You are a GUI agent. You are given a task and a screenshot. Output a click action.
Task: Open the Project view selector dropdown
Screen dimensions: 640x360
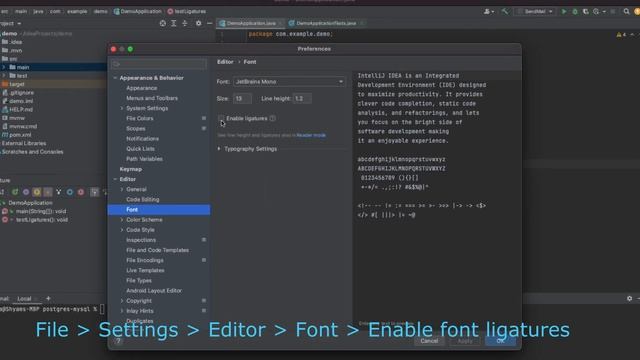point(11,24)
